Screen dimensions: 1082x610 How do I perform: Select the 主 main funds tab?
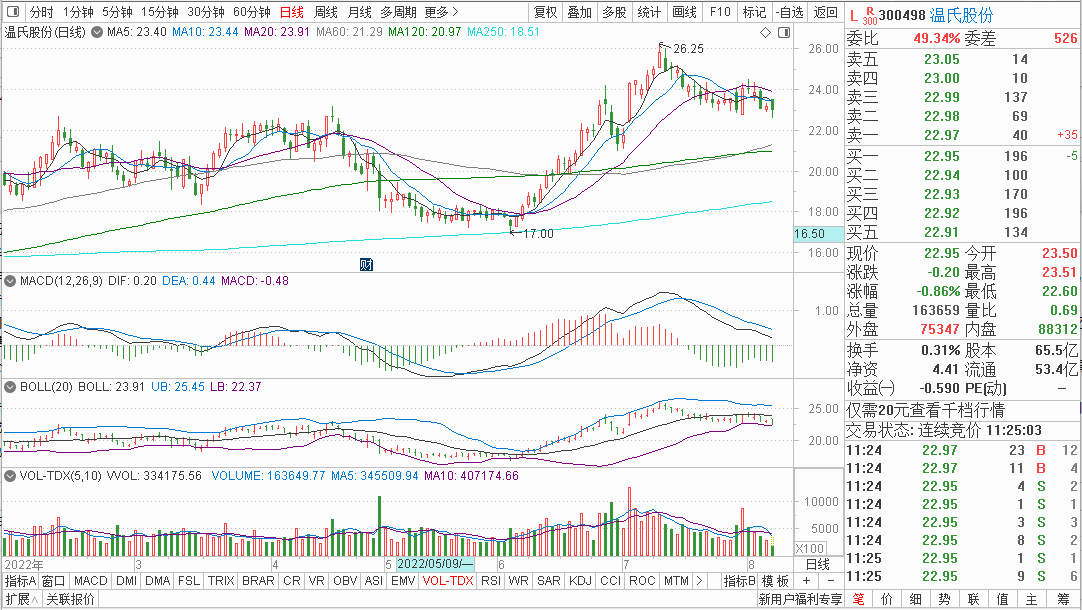click(1032, 599)
